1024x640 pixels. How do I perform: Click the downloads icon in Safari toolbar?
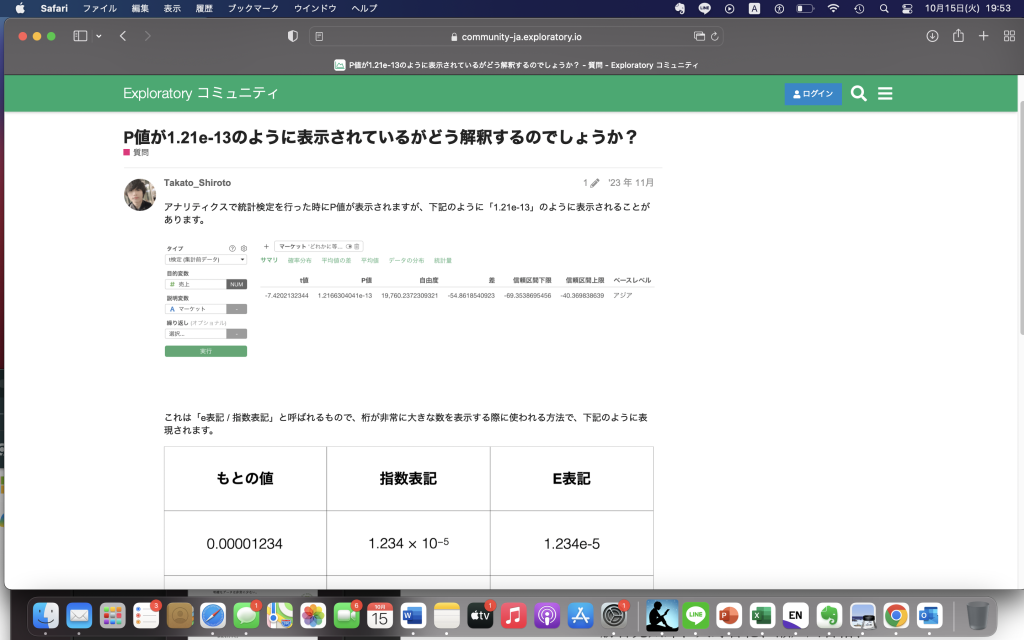[x=931, y=35]
